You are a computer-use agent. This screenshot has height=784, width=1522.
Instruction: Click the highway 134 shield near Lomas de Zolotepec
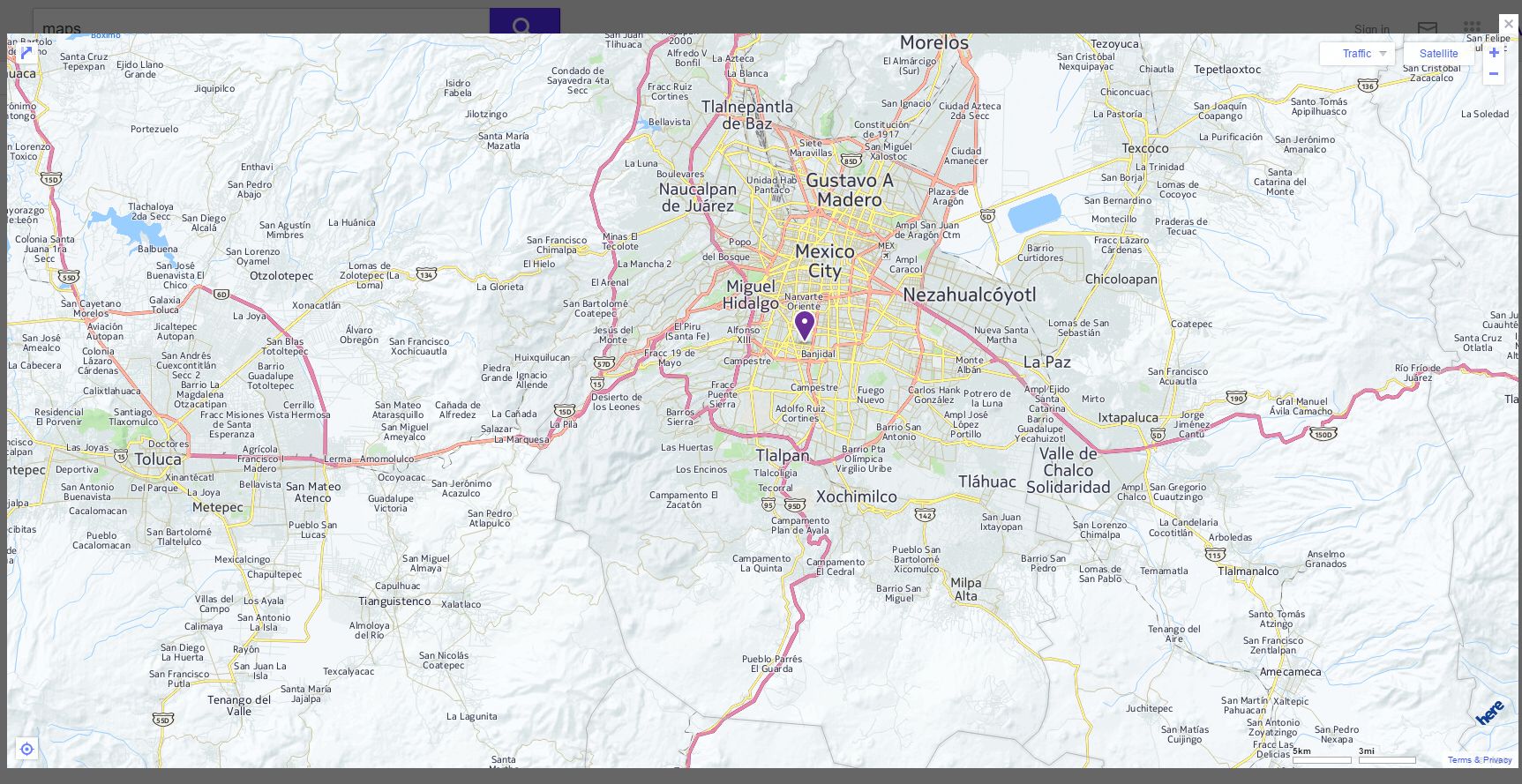pyautogui.click(x=426, y=274)
